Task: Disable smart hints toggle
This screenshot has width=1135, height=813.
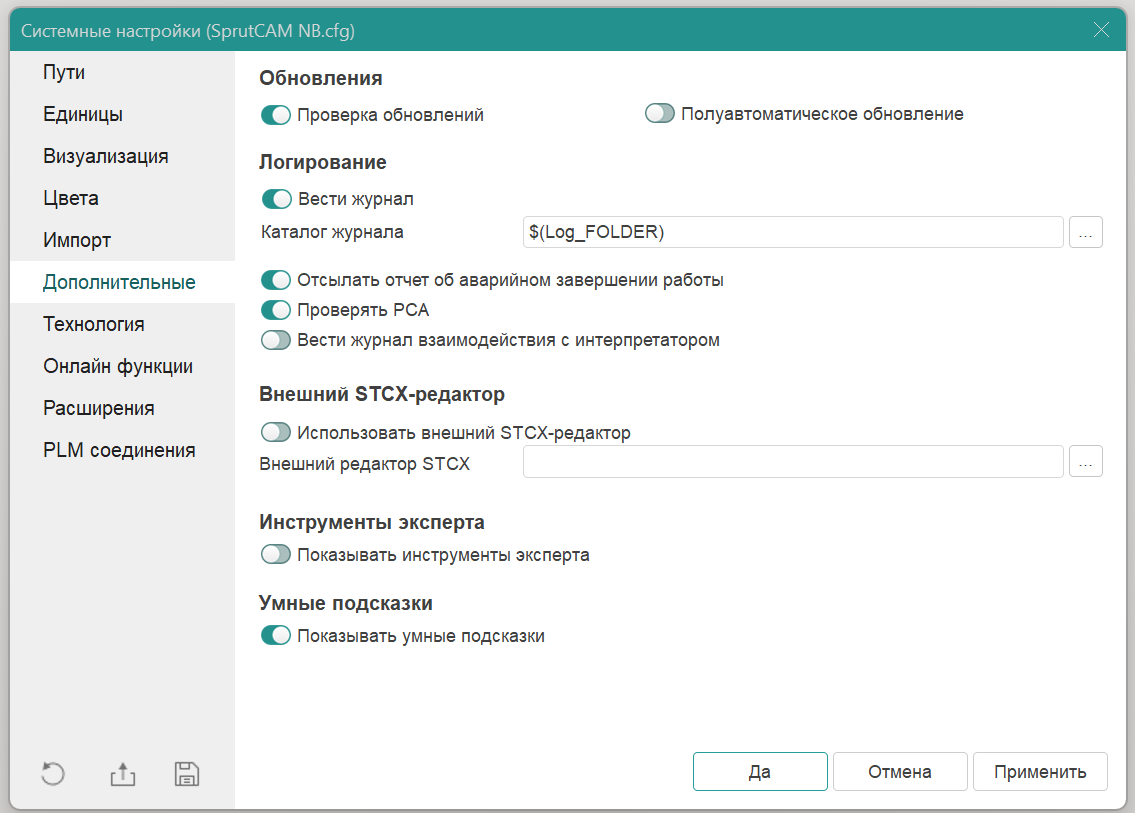Action: [x=275, y=635]
